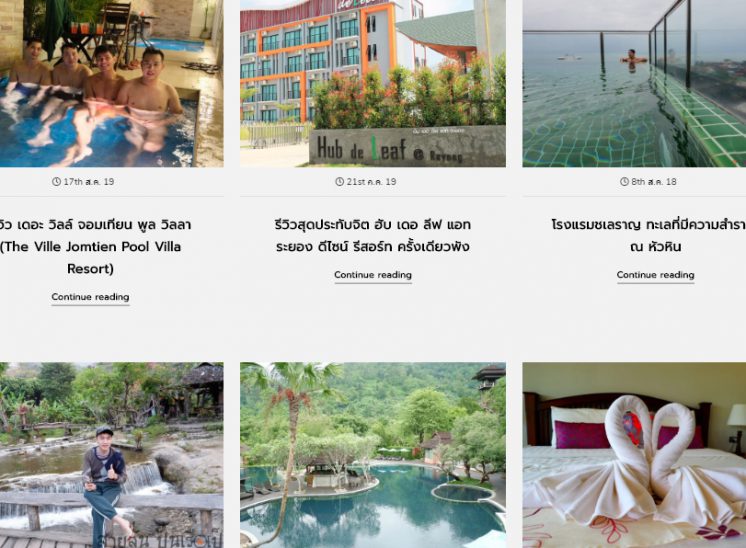The width and height of the screenshot is (746, 548).
Task: Click clock icon beside 21st ต.ค. 19
Action: [x=339, y=181]
